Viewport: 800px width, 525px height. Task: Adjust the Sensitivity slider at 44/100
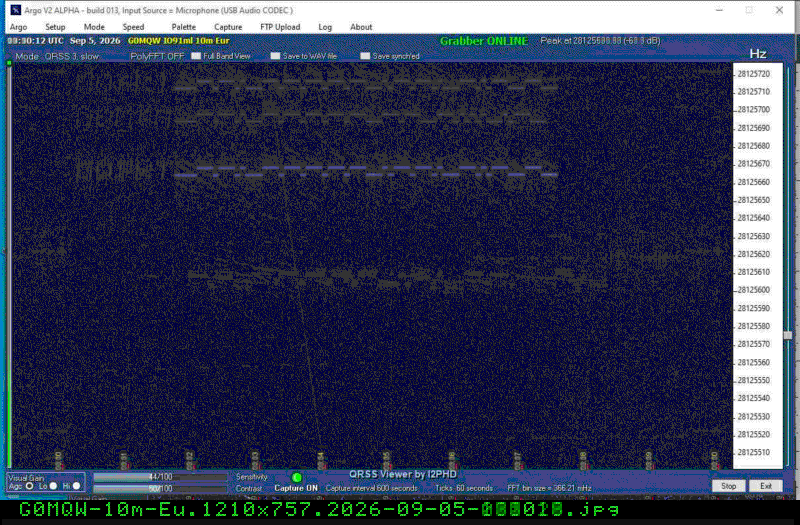[160, 477]
